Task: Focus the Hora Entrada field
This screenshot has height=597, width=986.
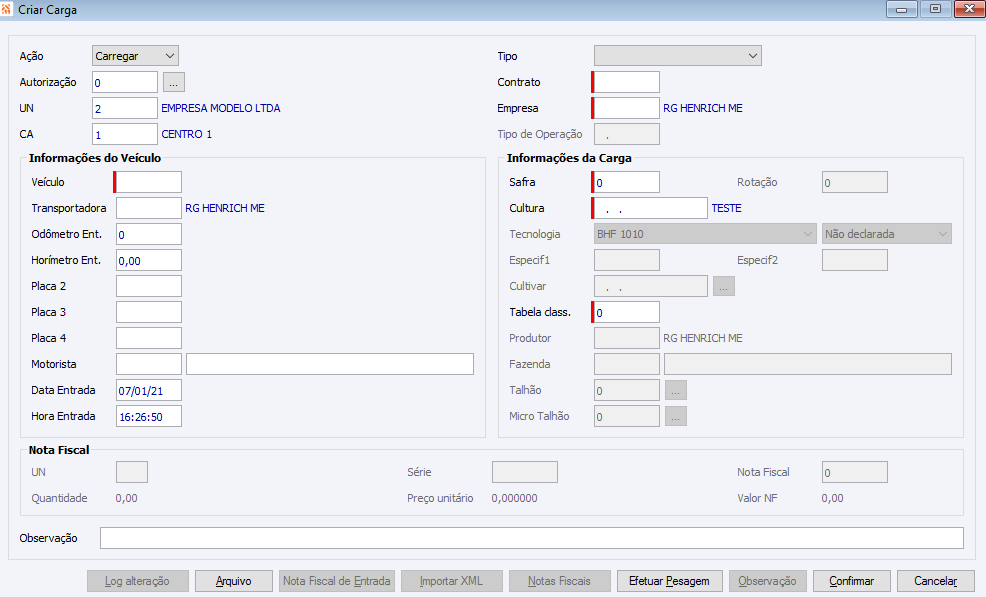Action: point(149,416)
